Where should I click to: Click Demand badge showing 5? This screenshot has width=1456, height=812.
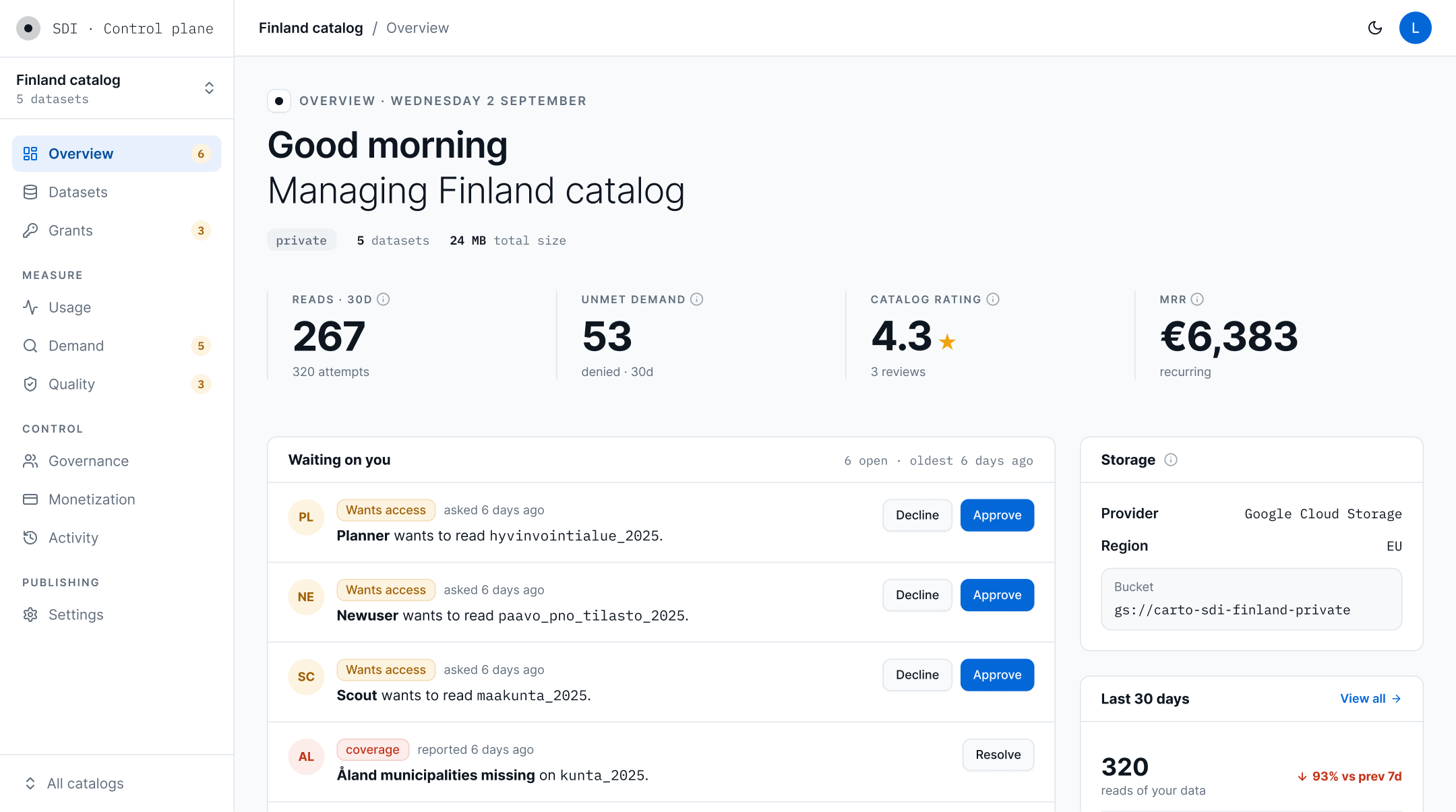click(201, 346)
